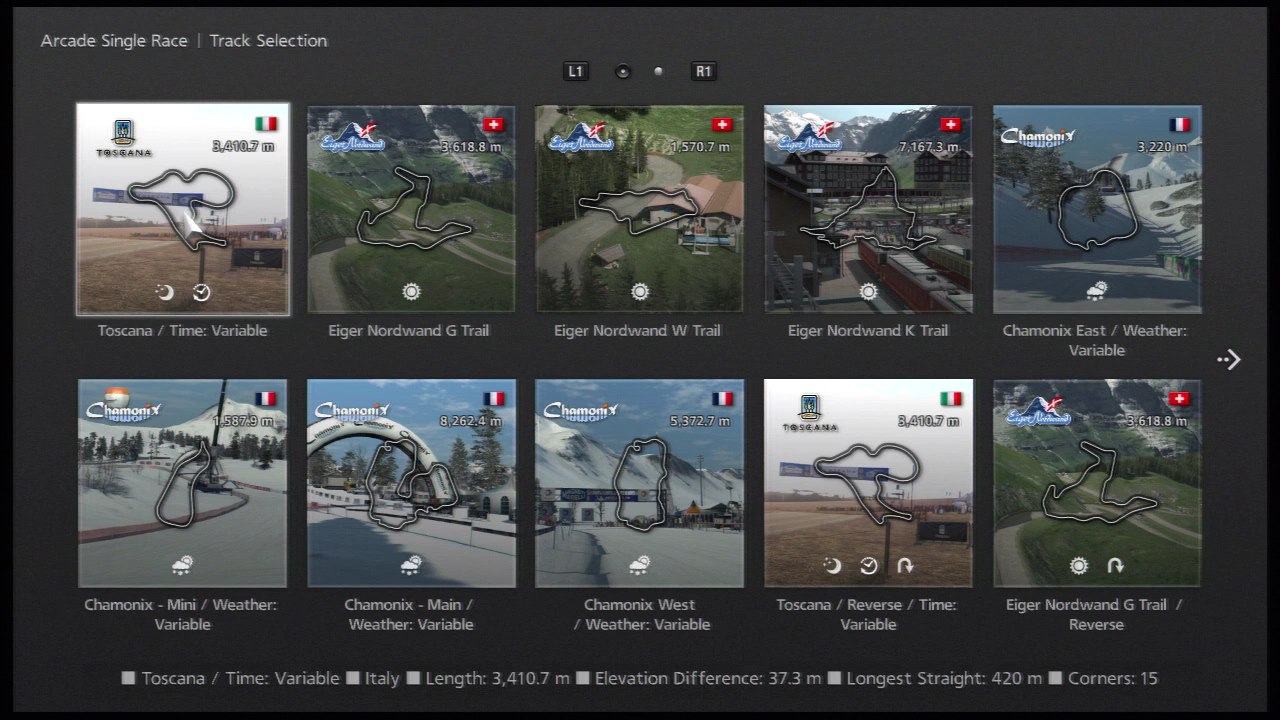Click the clock icon on Toscana / Reverse card
Viewport: 1280px width, 720px height.
[868, 566]
